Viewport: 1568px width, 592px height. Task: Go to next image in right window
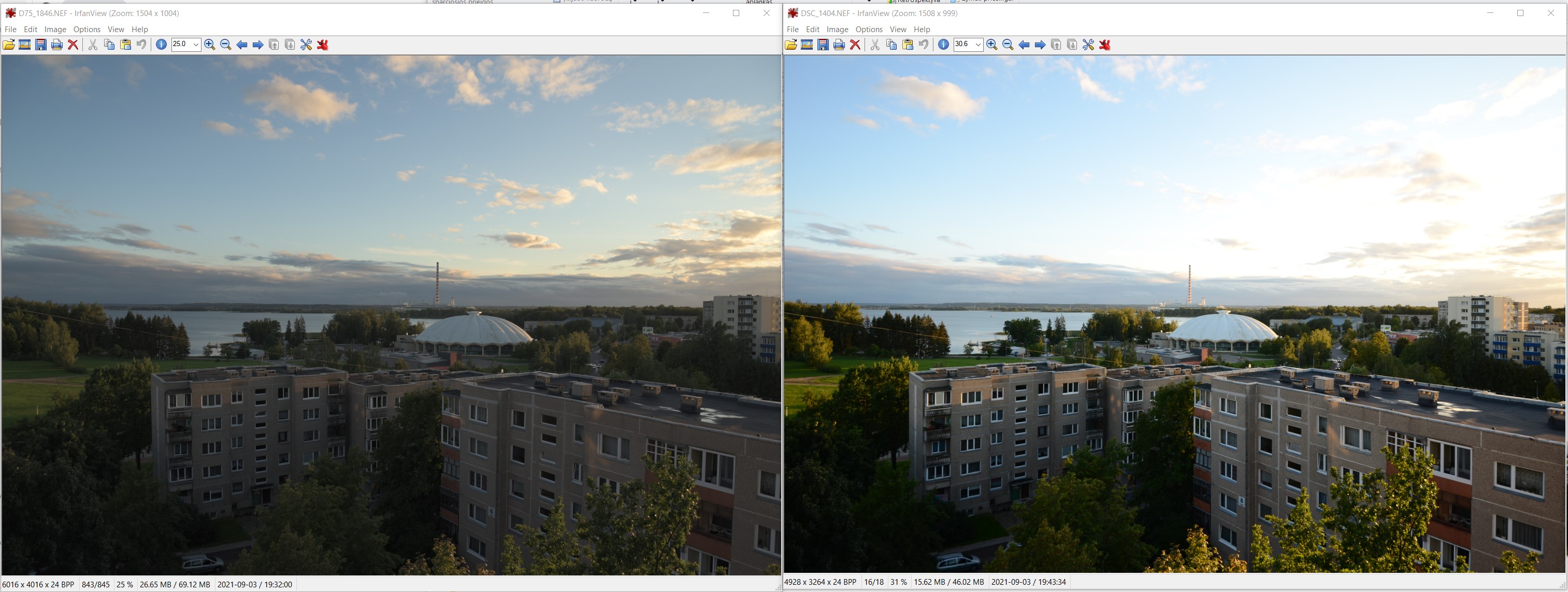(x=1040, y=45)
